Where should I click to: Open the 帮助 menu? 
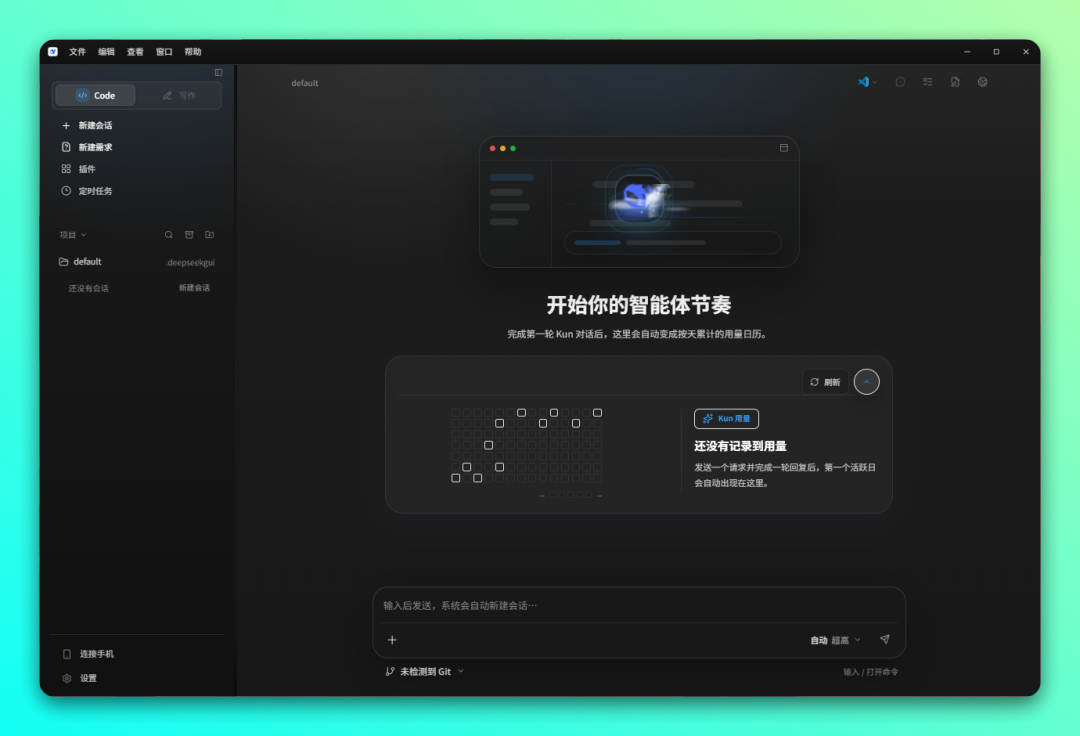pos(193,52)
